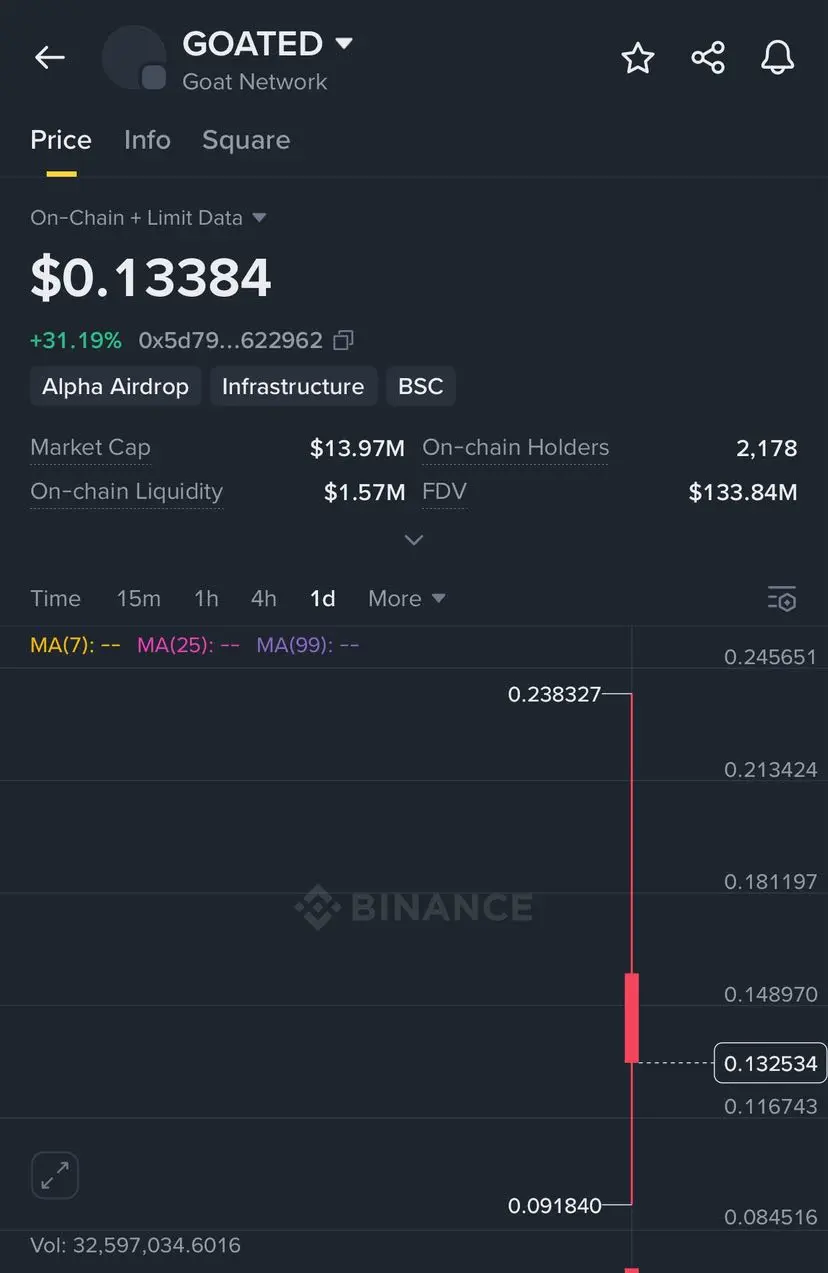Tap the Infrastructure tag
The width and height of the screenshot is (828, 1273).
(x=293, y=386)
